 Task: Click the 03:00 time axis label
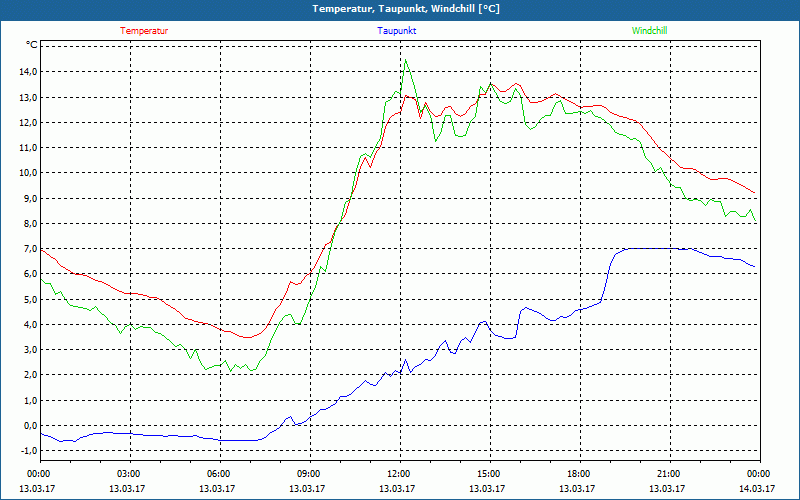[130, 474]
